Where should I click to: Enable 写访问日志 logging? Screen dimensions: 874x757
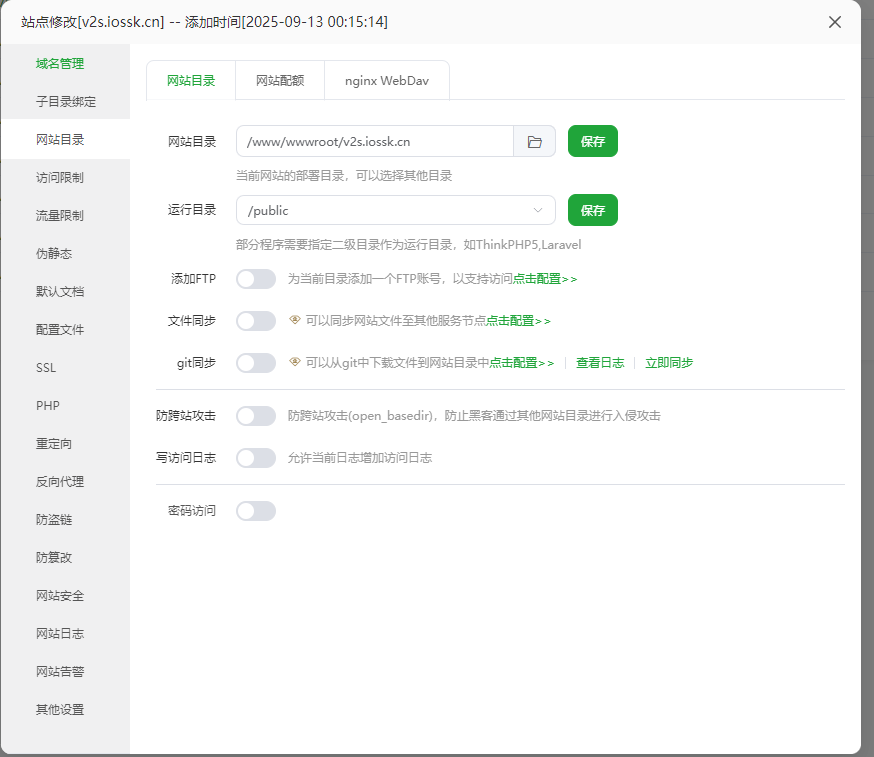(x=255, y=458)
